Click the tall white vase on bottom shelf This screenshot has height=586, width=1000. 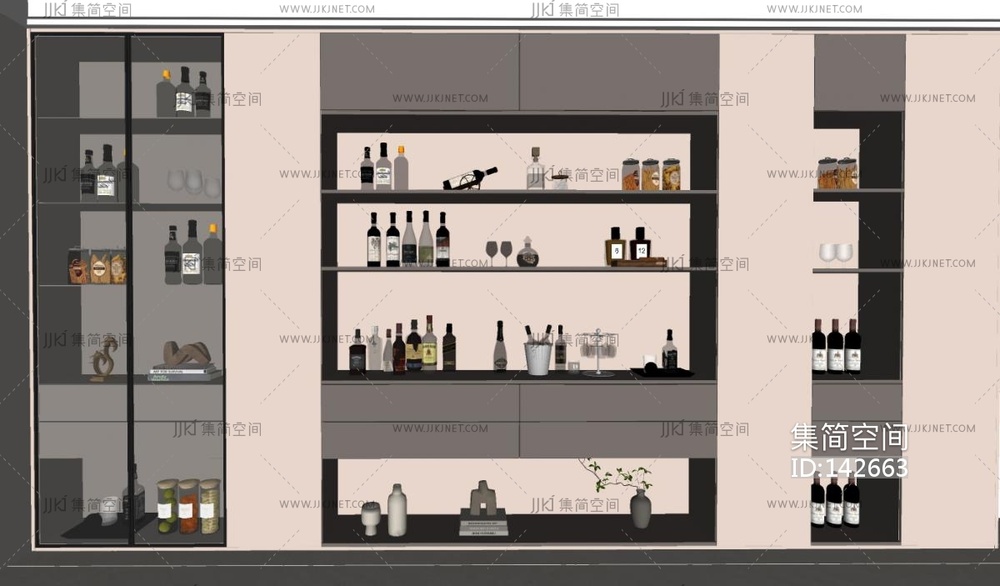click(x=397, y=510)
